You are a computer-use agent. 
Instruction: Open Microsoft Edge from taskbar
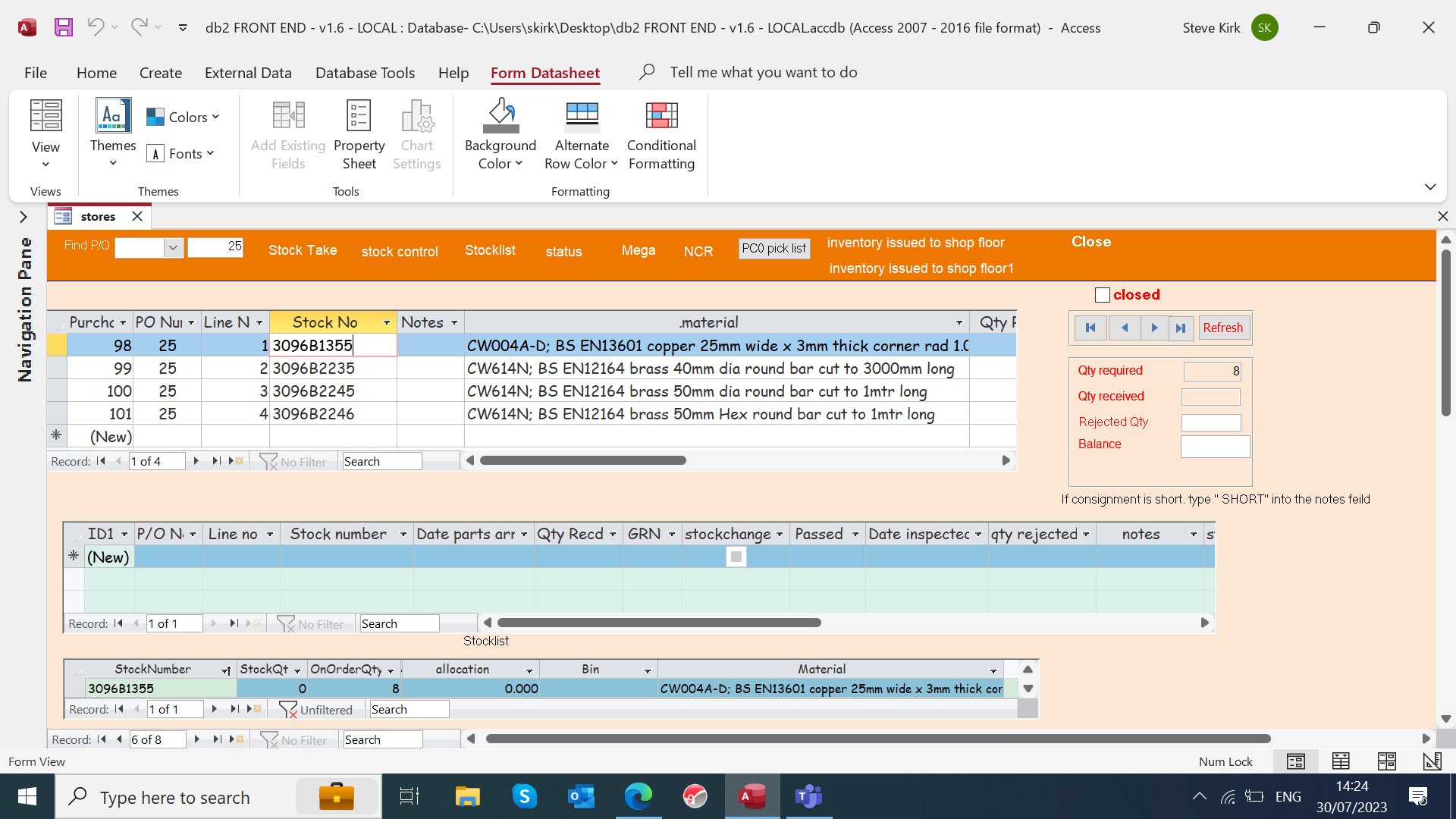638,797
